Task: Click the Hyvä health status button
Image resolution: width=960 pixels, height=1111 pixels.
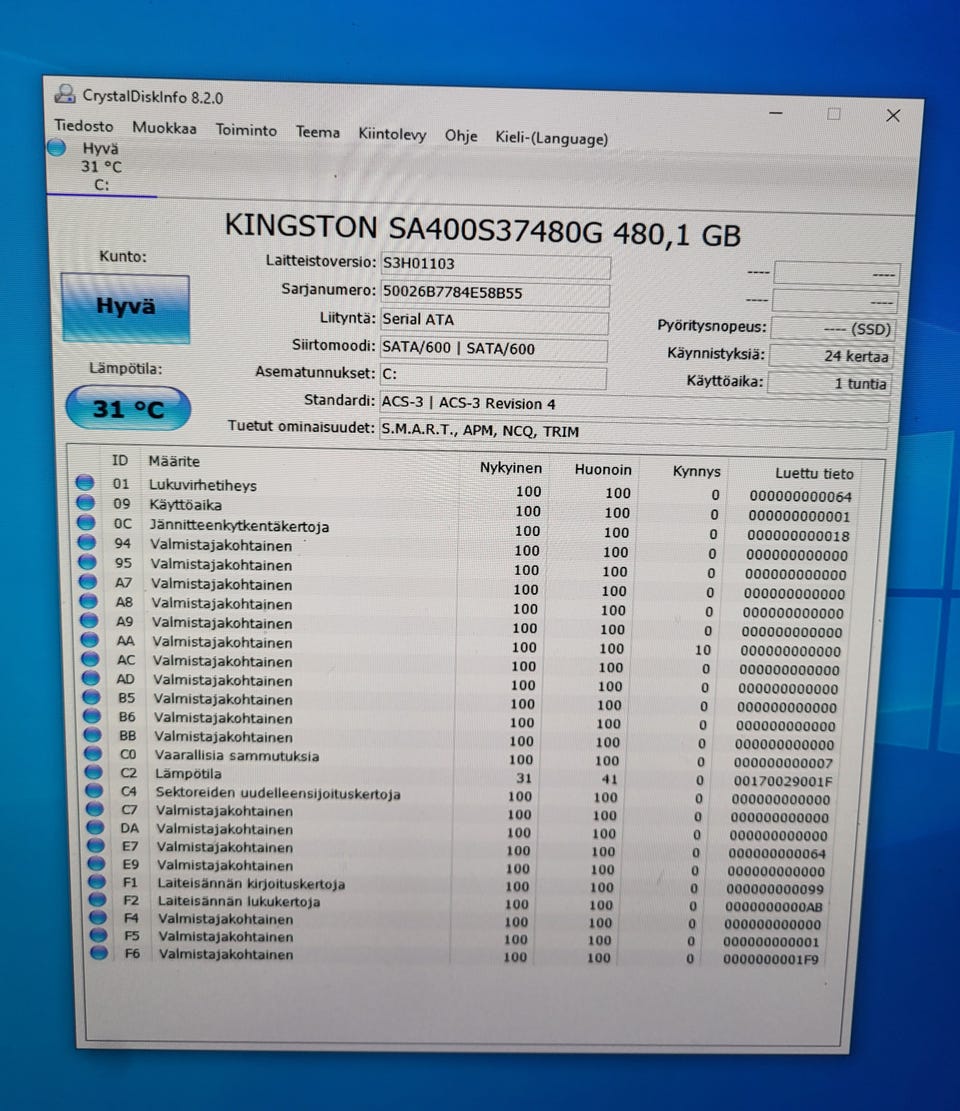Action: click(x=125, y=308)
